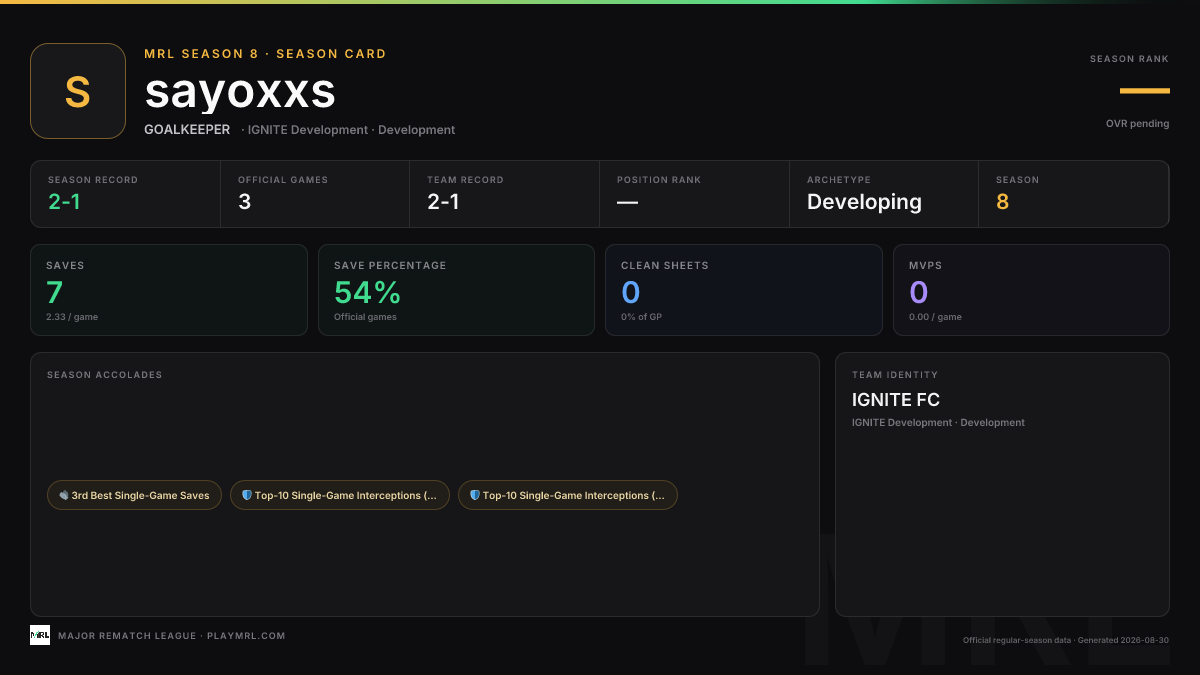Click the Clean Sheets value 0
1200x675 pixels.
point(631,292)
